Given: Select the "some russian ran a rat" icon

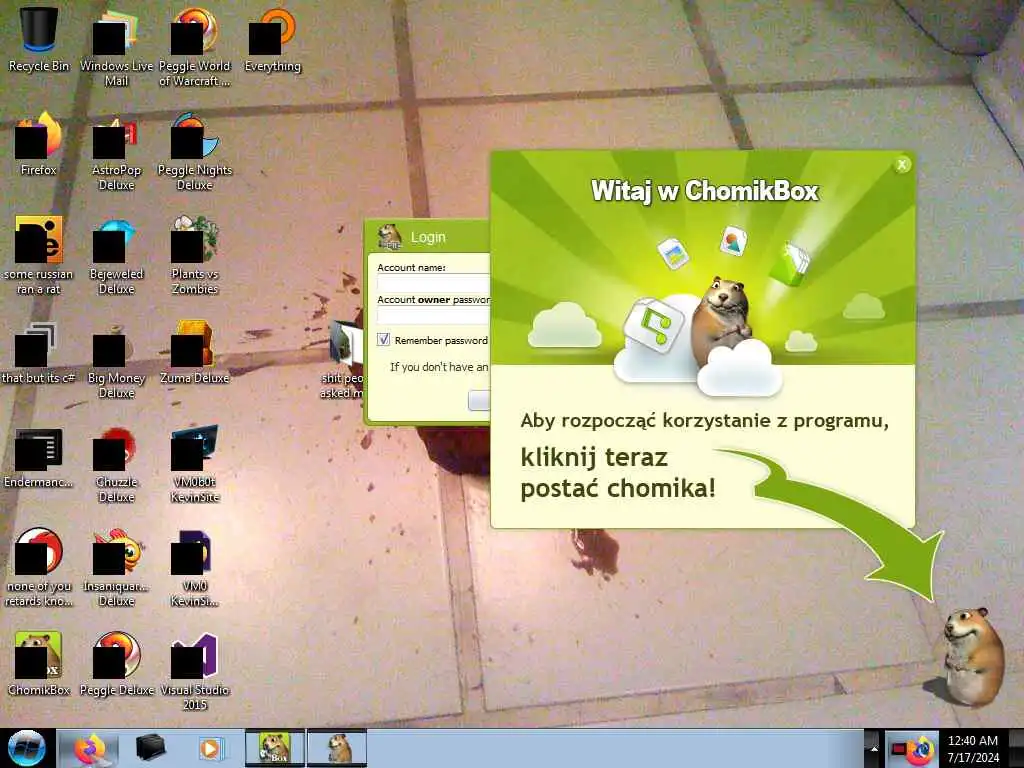Looking at the screenshot, I should pos(39,255).
